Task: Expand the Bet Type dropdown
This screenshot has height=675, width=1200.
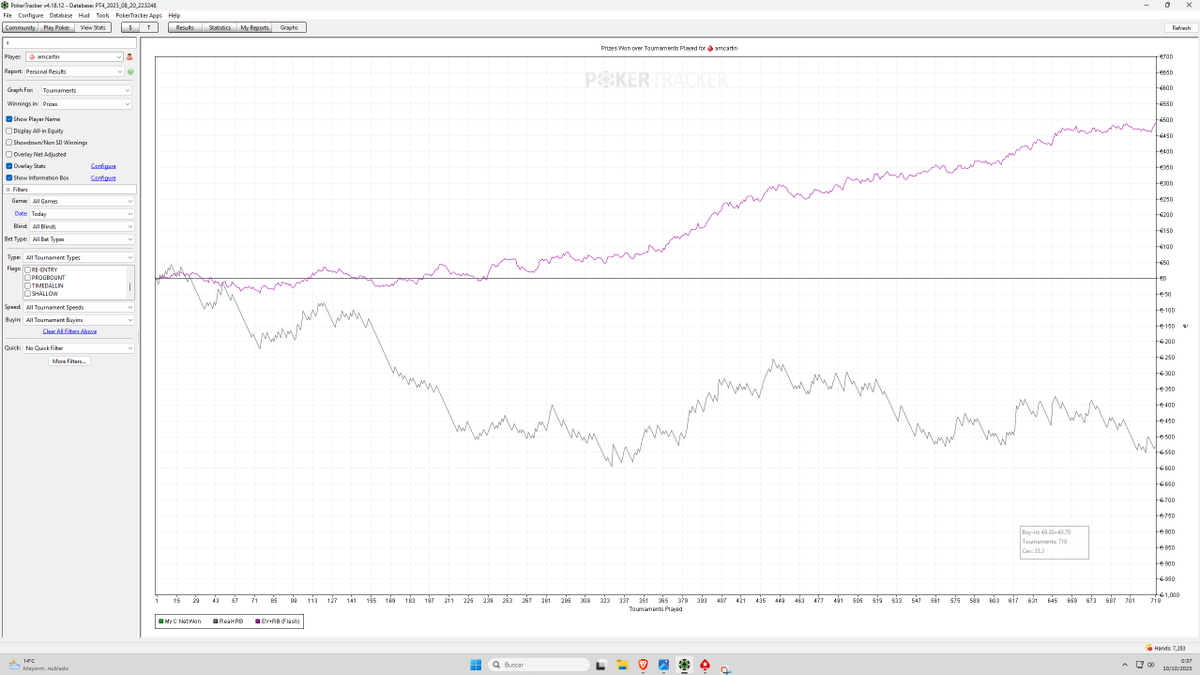Action: pos(82,240)
